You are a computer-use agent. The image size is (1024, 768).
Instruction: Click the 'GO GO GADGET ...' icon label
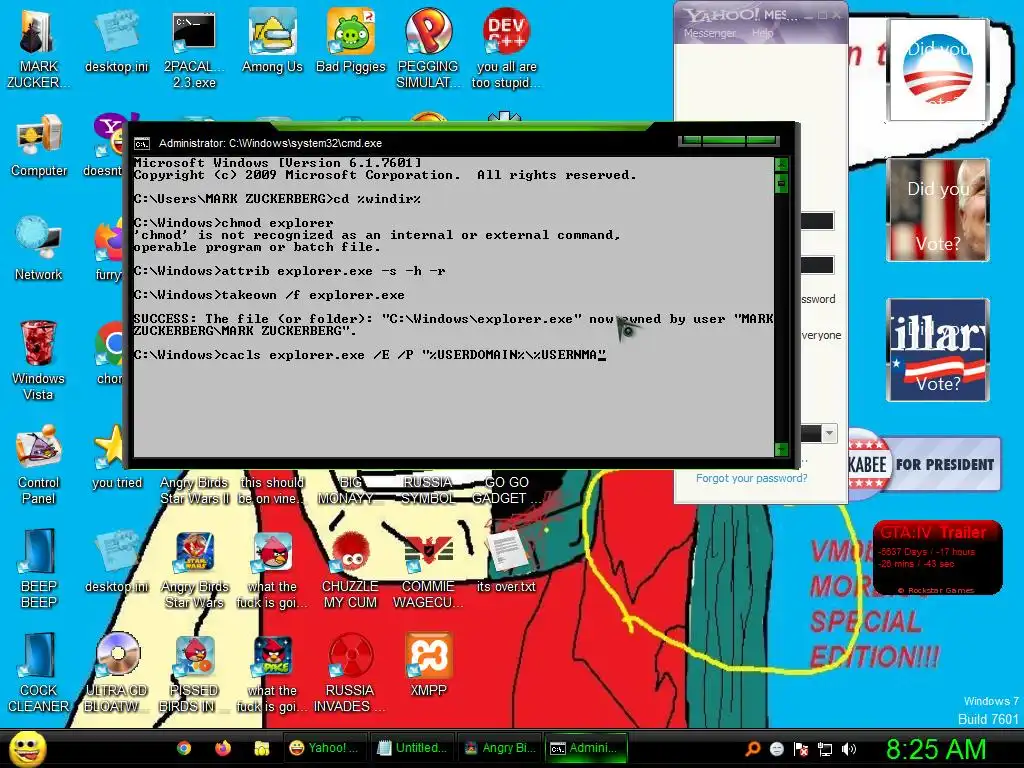(507, 490)
